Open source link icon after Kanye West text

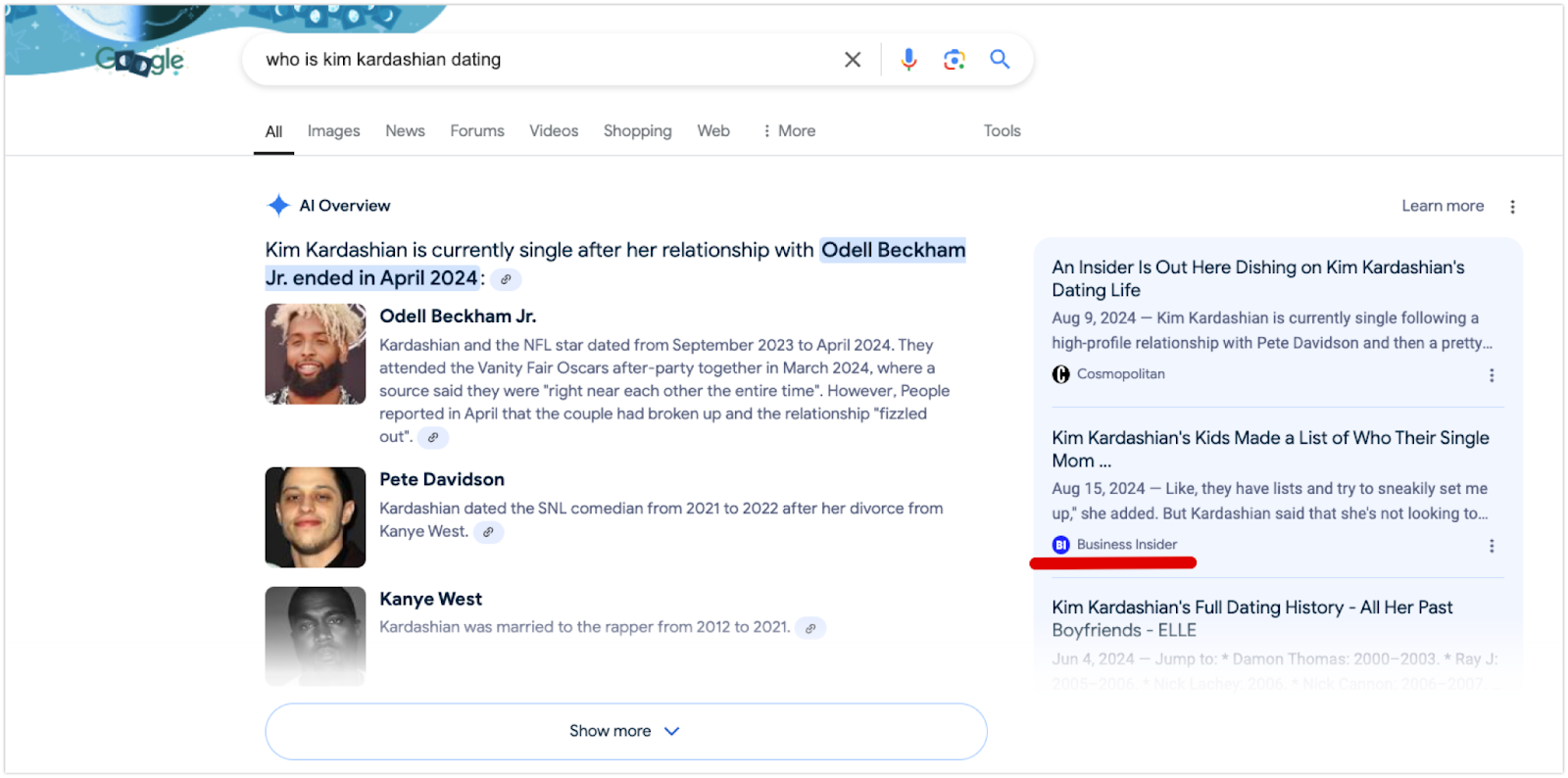pos(810,628)
